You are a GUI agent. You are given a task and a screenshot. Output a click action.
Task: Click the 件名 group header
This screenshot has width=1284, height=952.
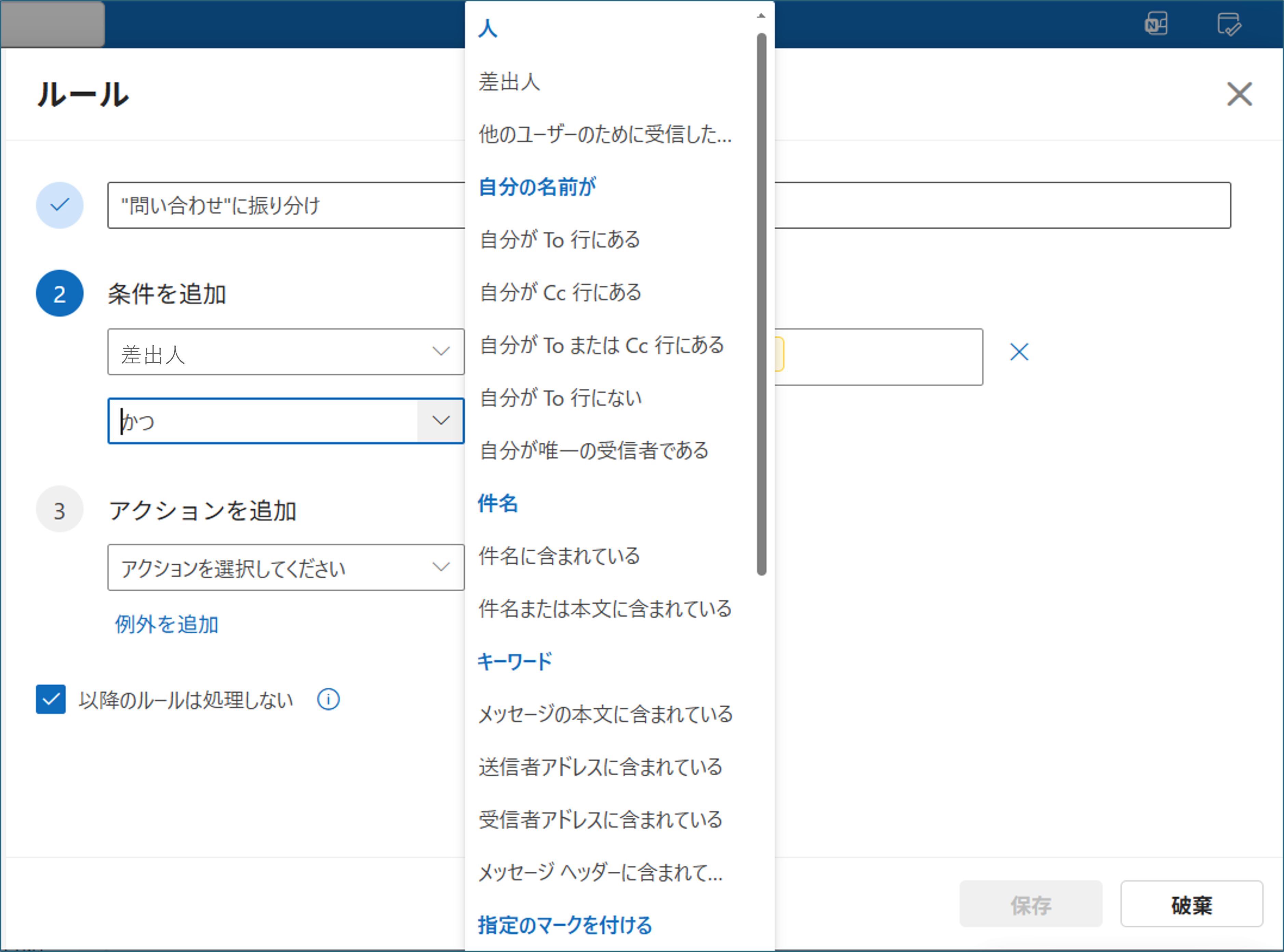click(x=498, y=503)
